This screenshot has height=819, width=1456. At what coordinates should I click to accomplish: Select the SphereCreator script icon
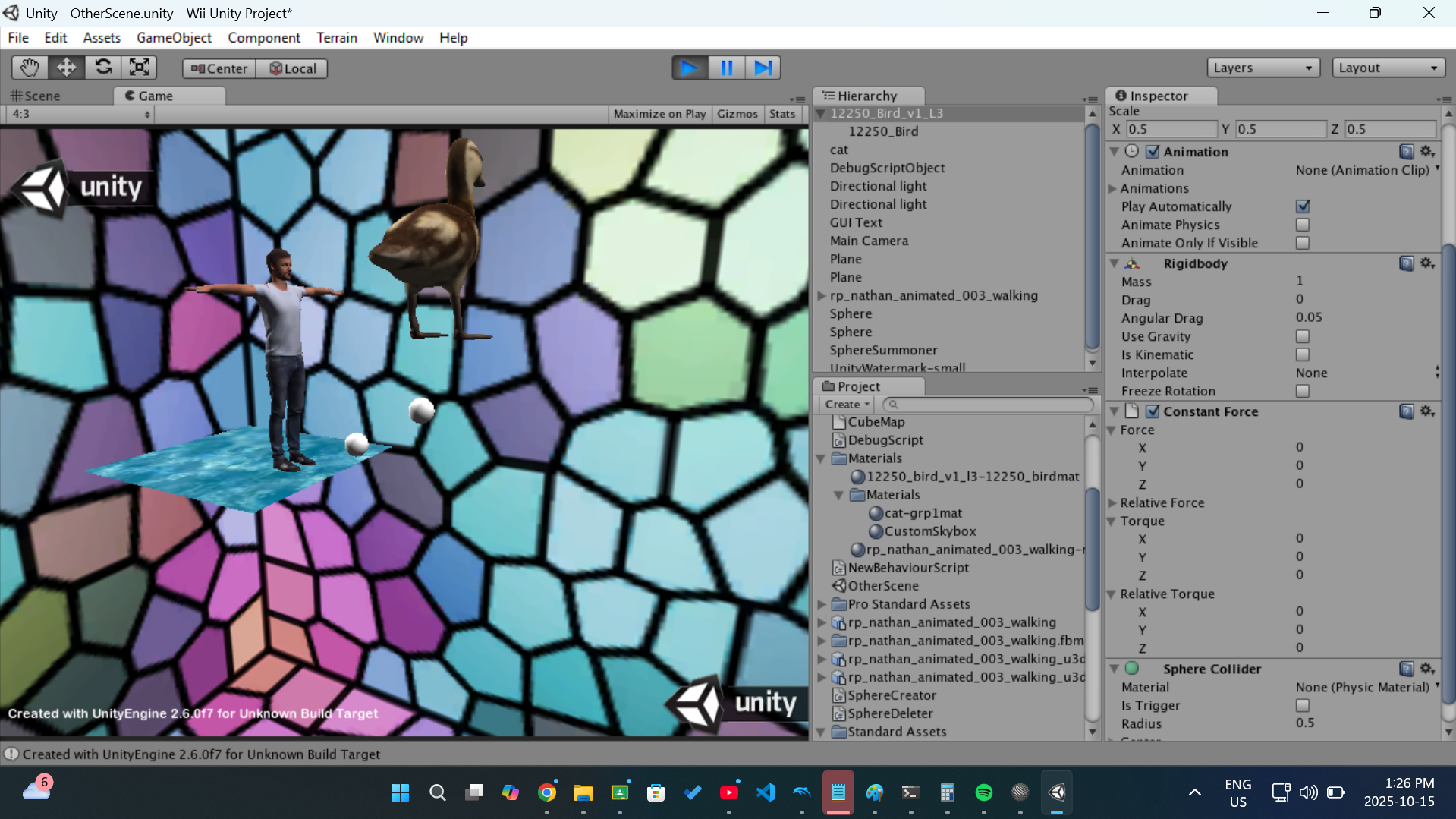839,695
